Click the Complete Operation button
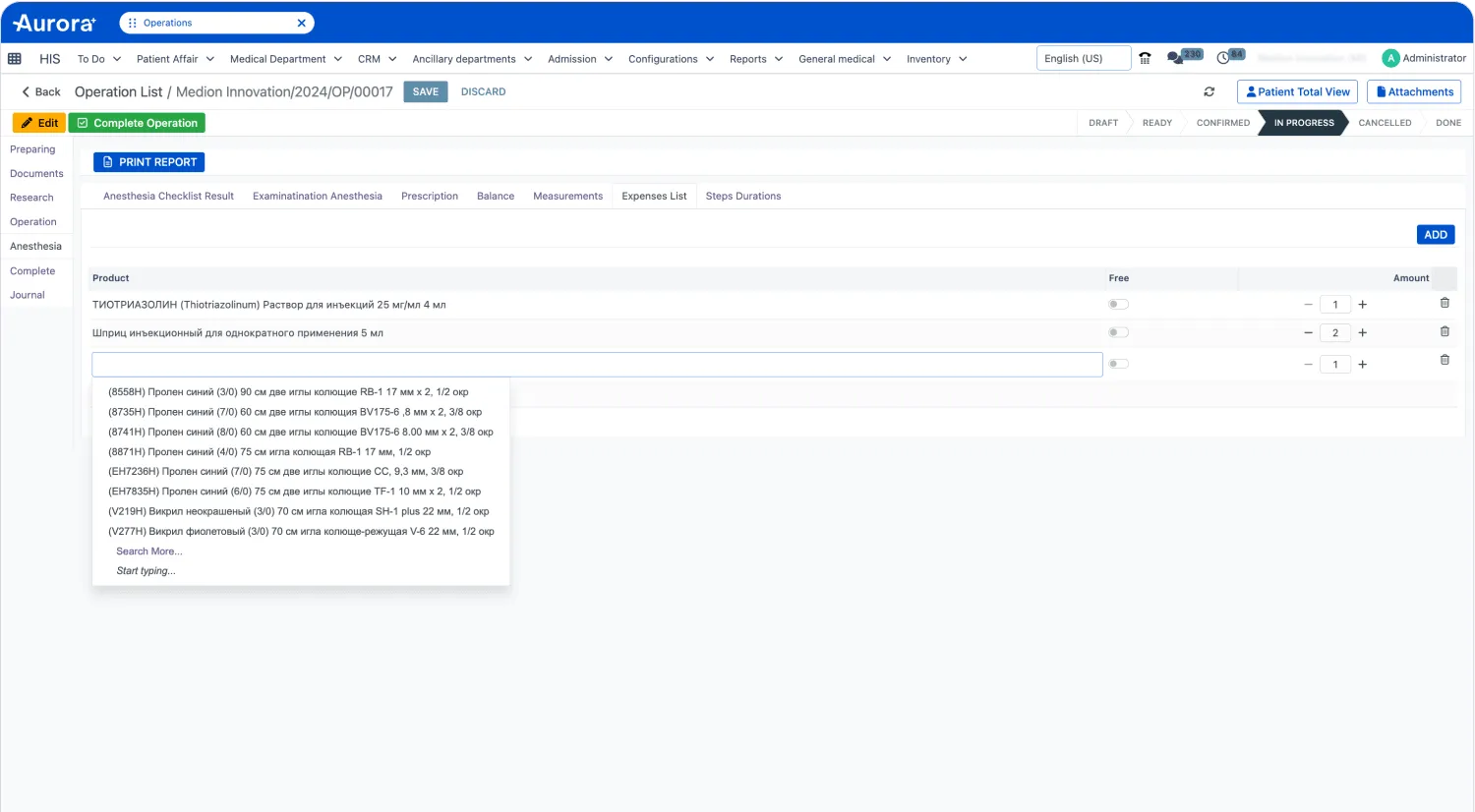Viewport: 1475px width, 812px height. 137,123
